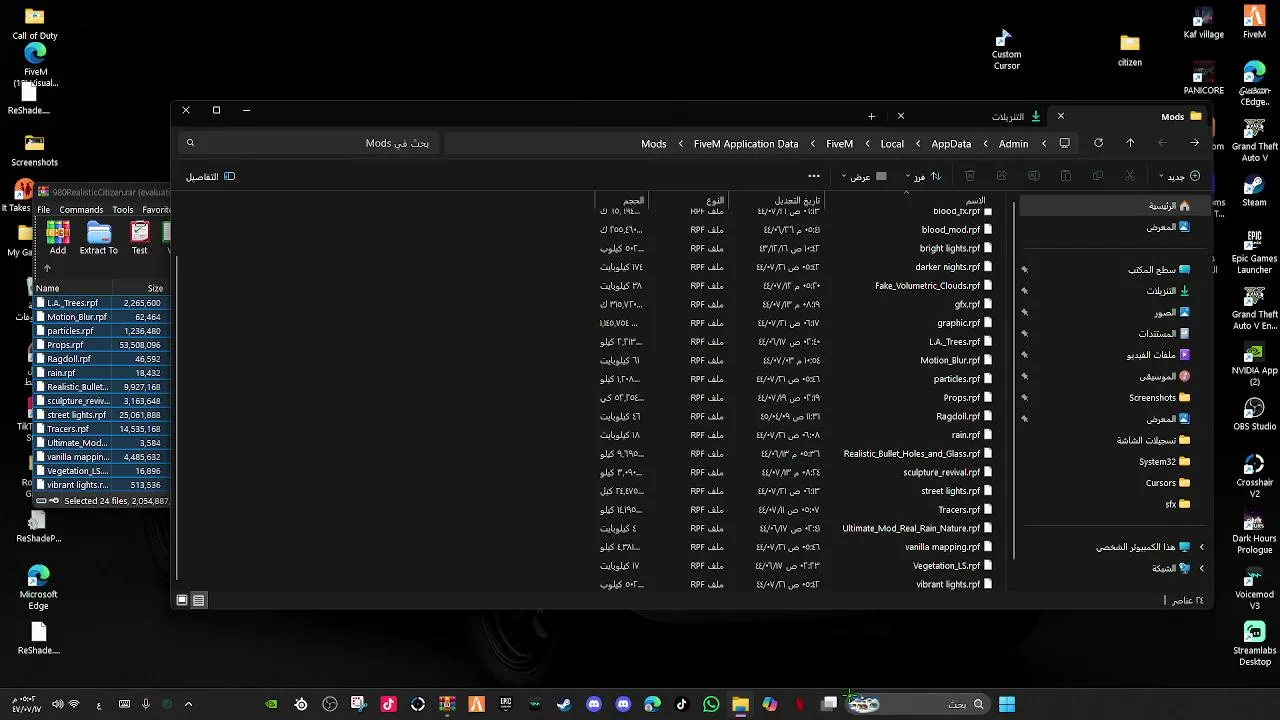This screenshot has height=720, width=1280.
Task: Expand This PC (هذا الكمبيوتر الشخصي)
Action: tap(1202, 547)
